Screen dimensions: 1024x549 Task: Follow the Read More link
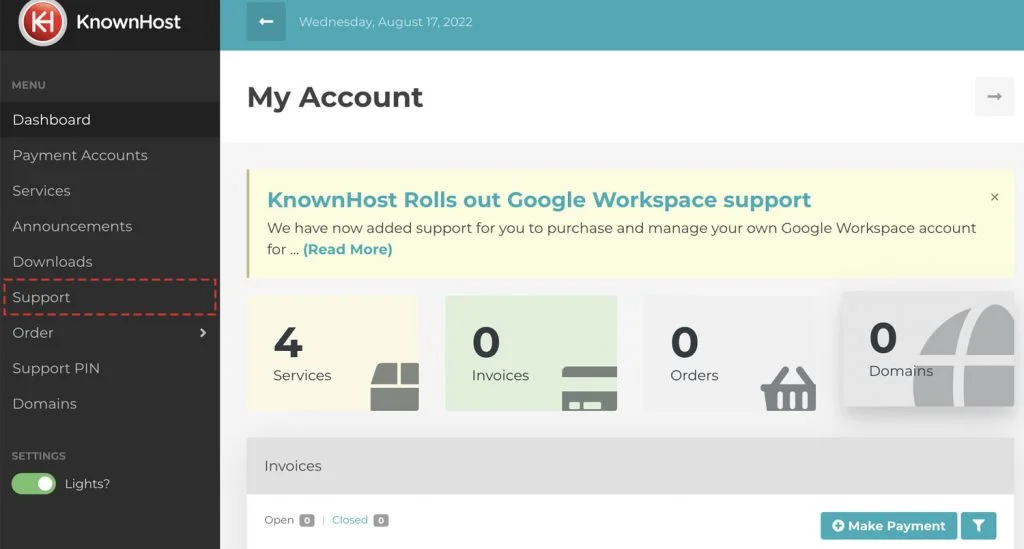click(347, 249)
